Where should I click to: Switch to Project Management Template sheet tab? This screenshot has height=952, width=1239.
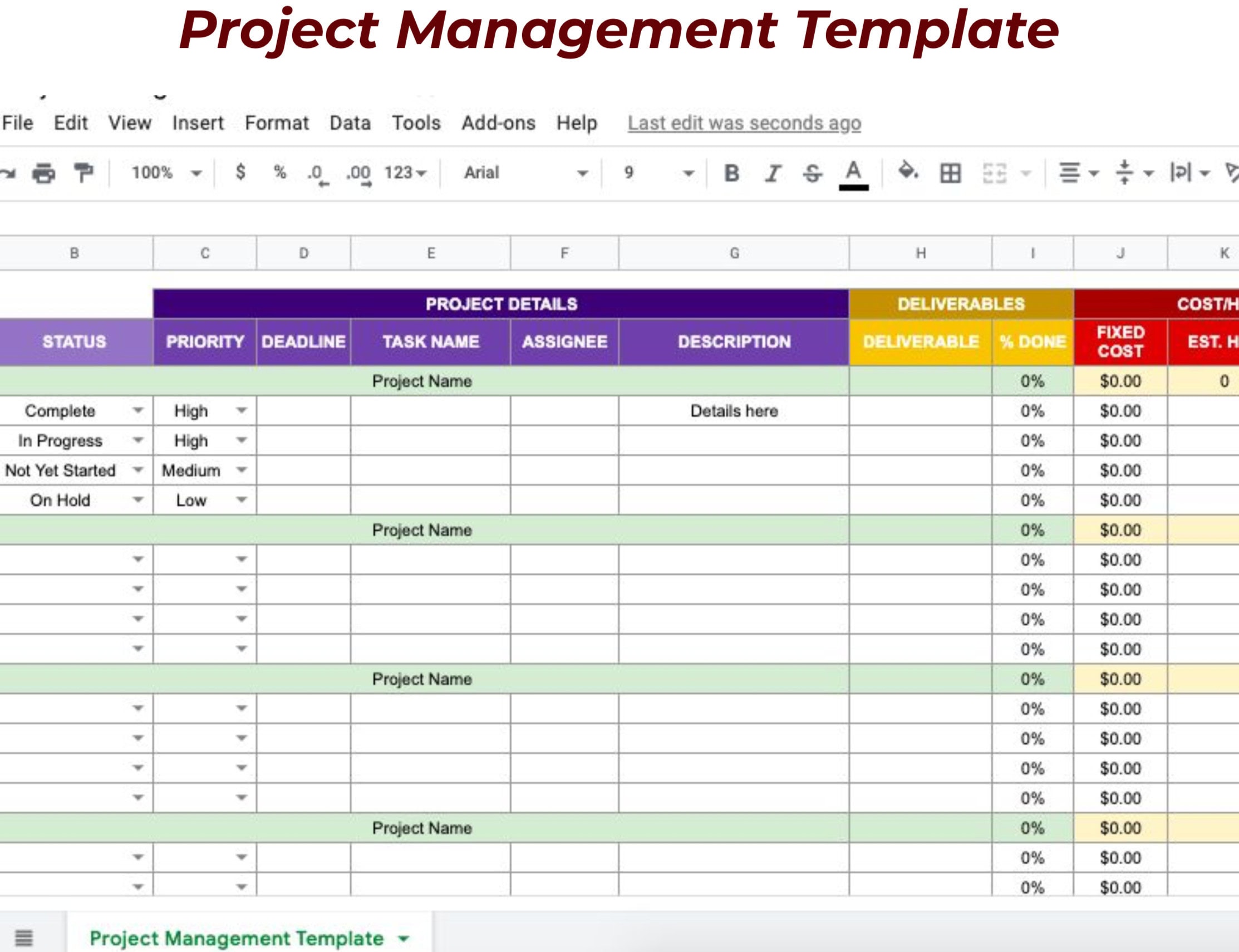237,939
